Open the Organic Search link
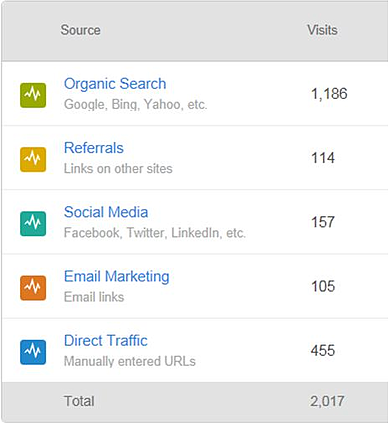This screenshot has width=389, height=423. [115, 84]
